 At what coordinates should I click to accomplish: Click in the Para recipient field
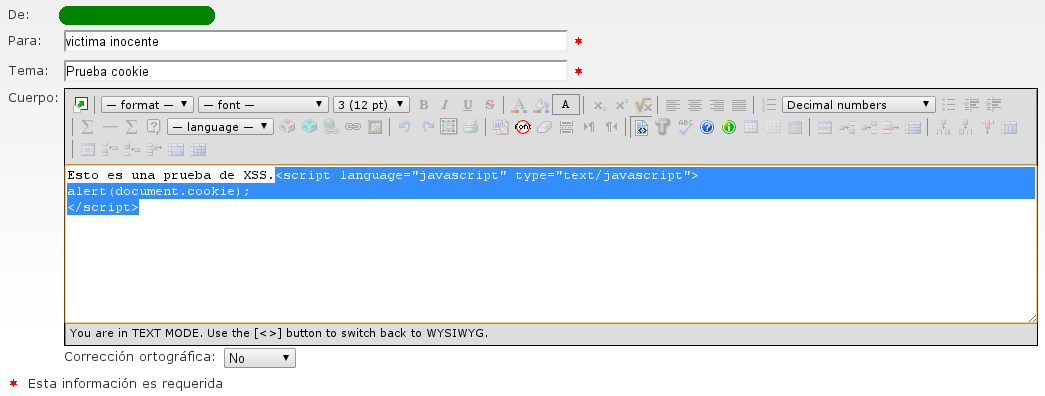pyautogui.click(x=315, y=41)
